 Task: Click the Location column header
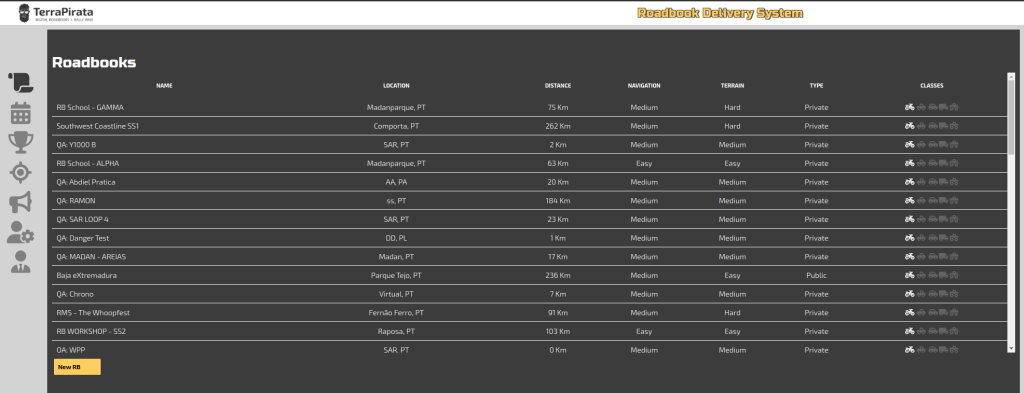tap(396, 86)
